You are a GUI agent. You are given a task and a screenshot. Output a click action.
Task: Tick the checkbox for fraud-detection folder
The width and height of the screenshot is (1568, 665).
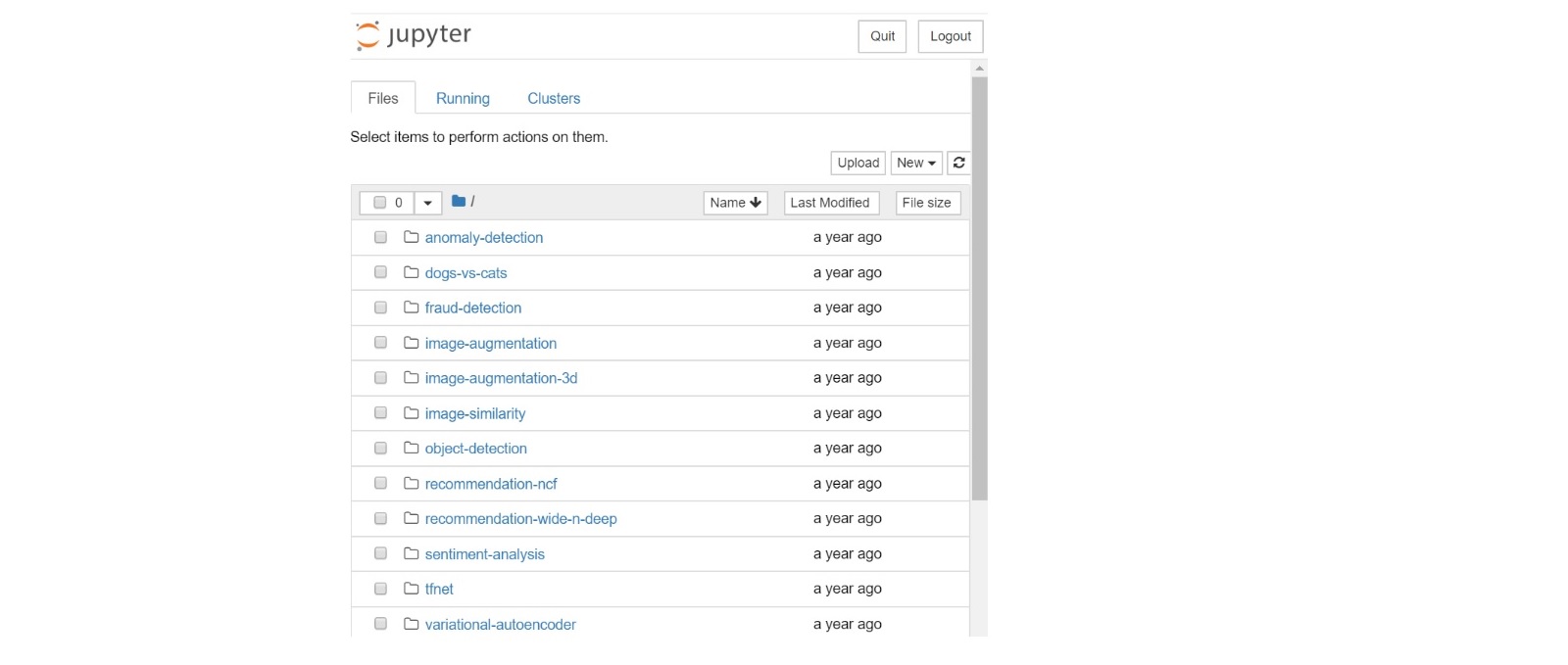(380, 308)
